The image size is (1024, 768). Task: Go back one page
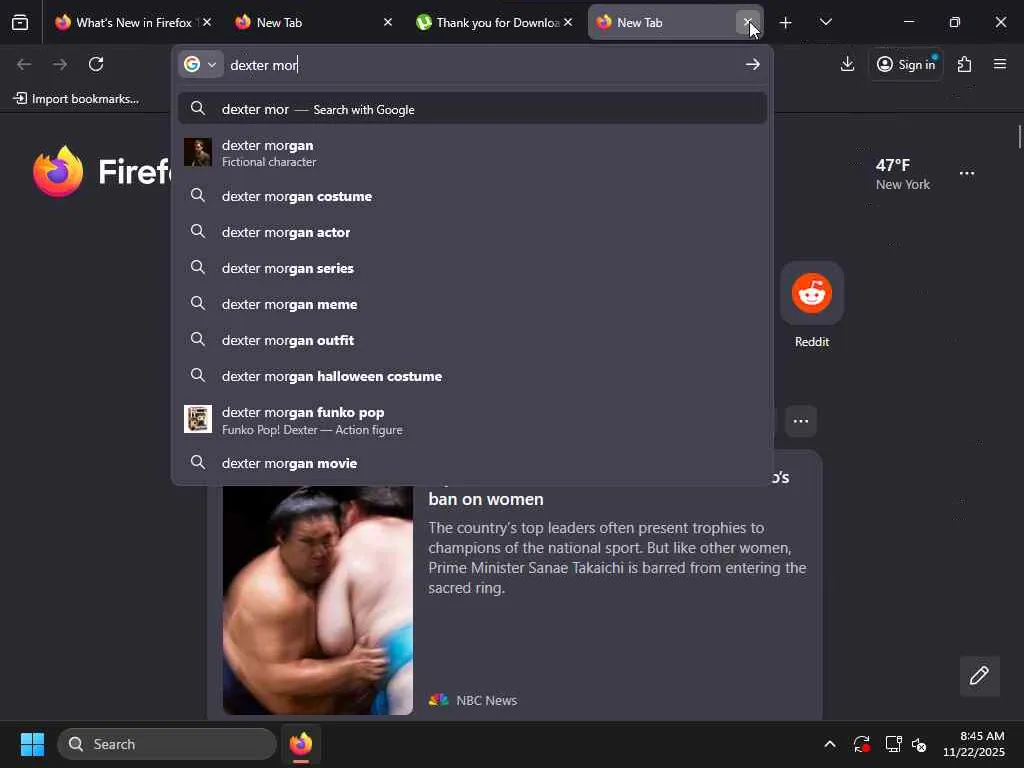[24, 64]
